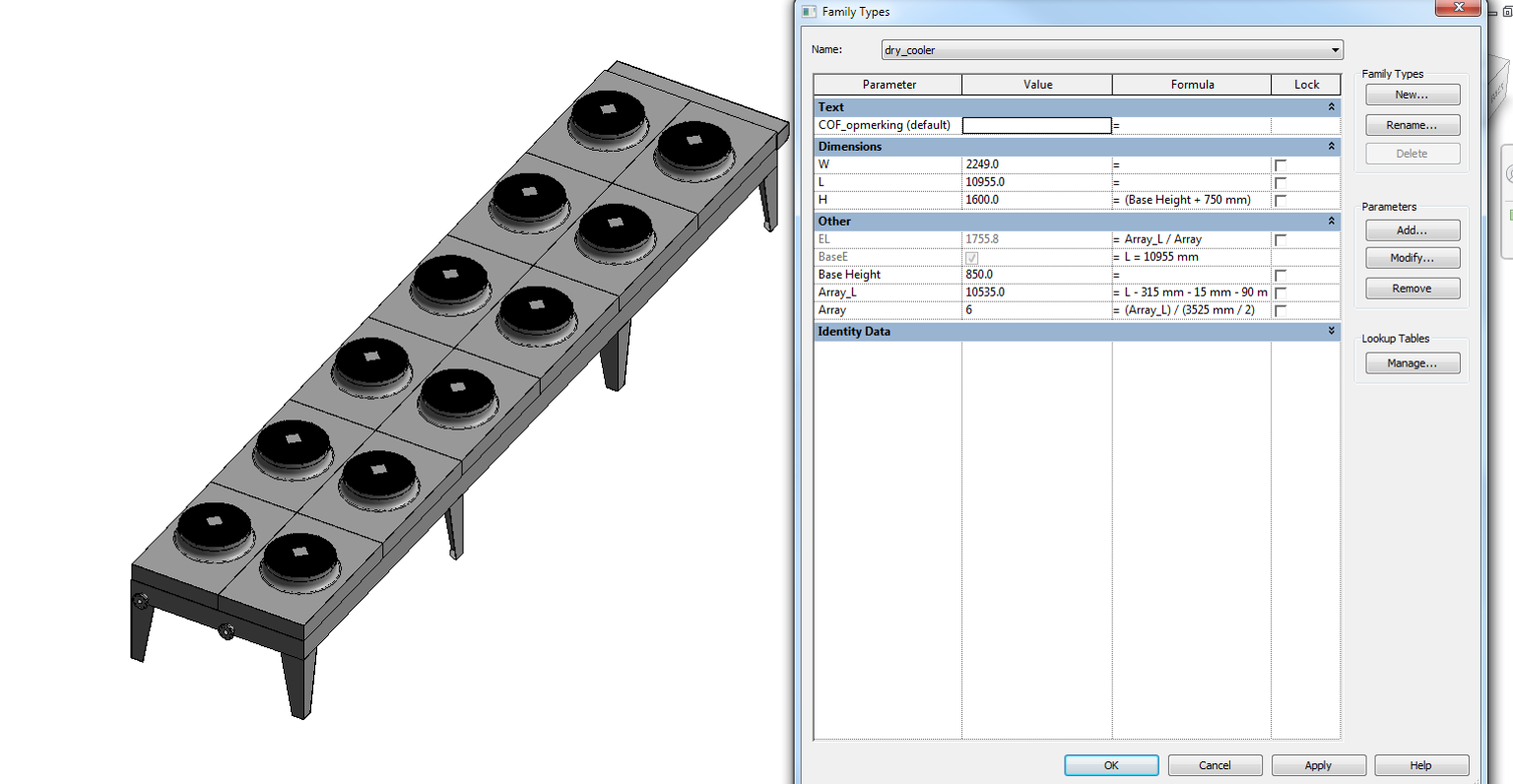Click the BaseE formula L = 10955 mm
Image resolution: width=1513 pixels, height=784 pixels.
tap(1161, 257)
